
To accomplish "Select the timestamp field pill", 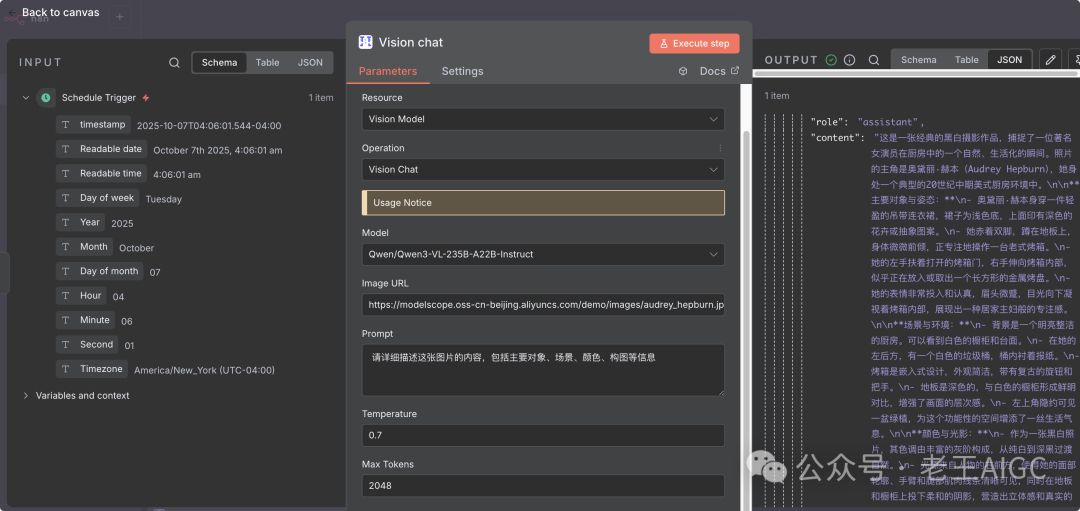I will pos(94,125).
